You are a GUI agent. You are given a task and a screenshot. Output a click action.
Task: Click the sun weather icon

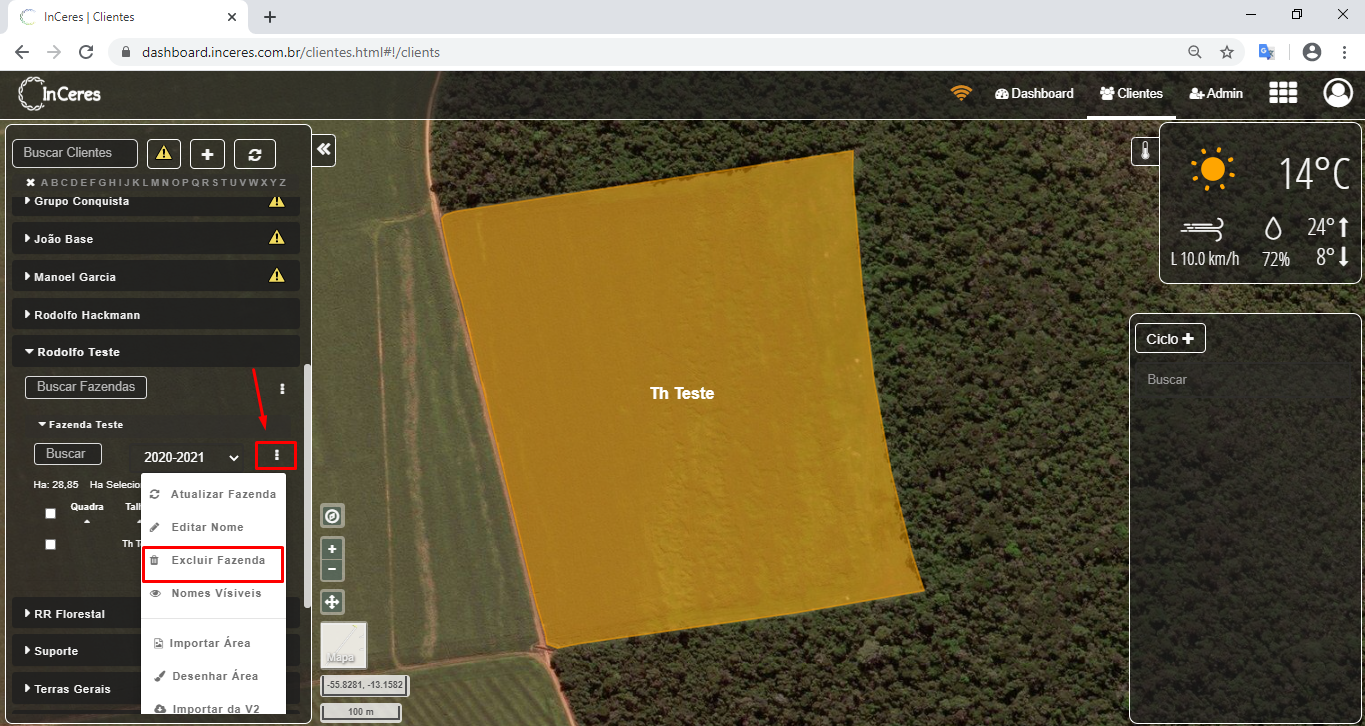click(1212, 170)
